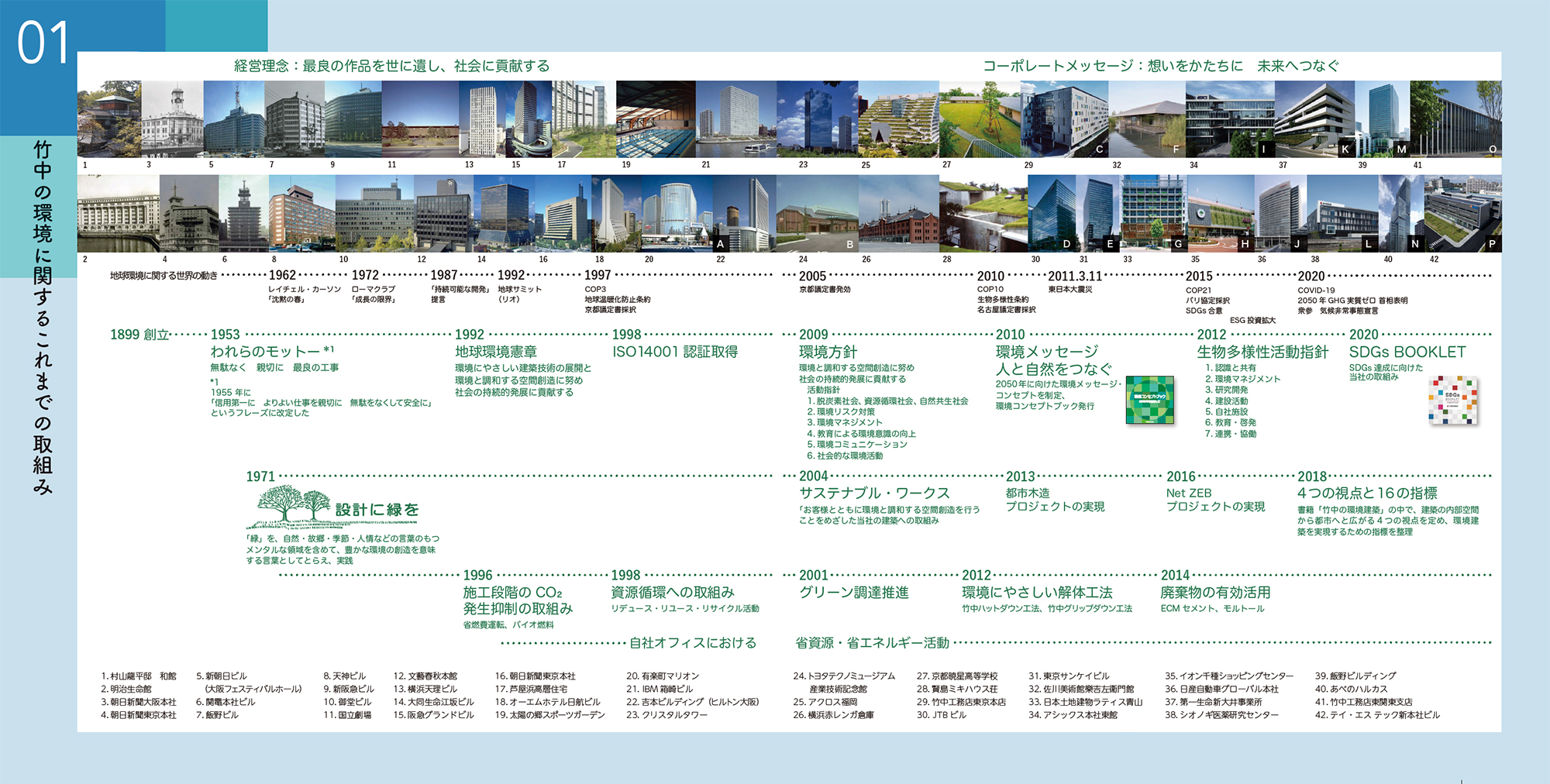Click the Net ZEB プロジェクトの実現 heading
The image size is (1550, 784).
click(1215, 500)
